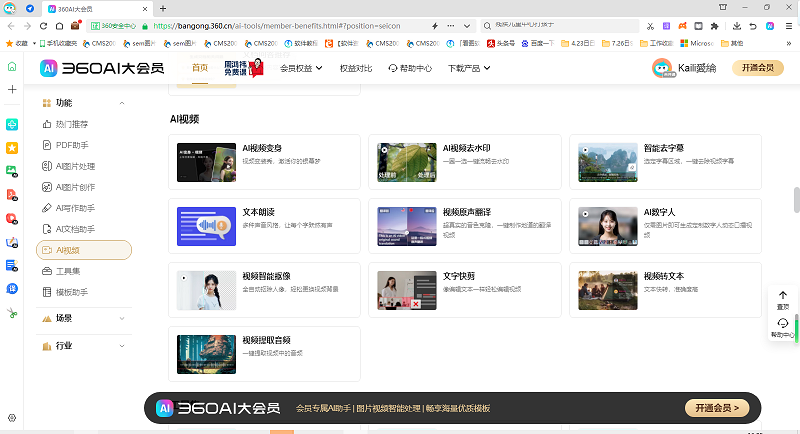The height and width of the screenshot is (434, 800).
Task: Open address bar three-dots more menu
Action: [x=451, y=26]
